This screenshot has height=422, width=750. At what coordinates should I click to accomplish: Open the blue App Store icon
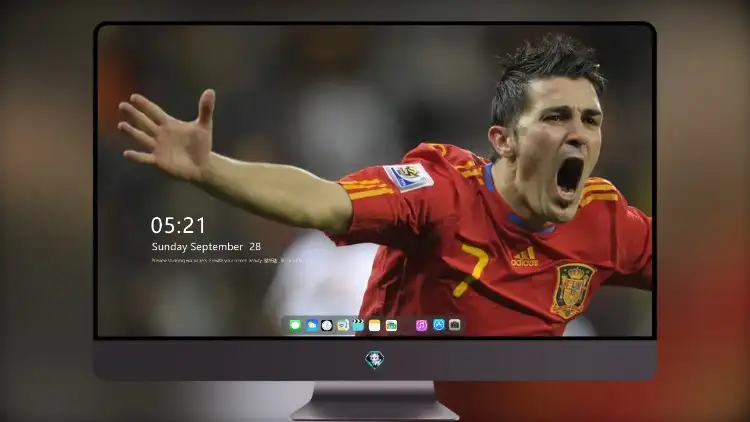(x=439, y=325)
